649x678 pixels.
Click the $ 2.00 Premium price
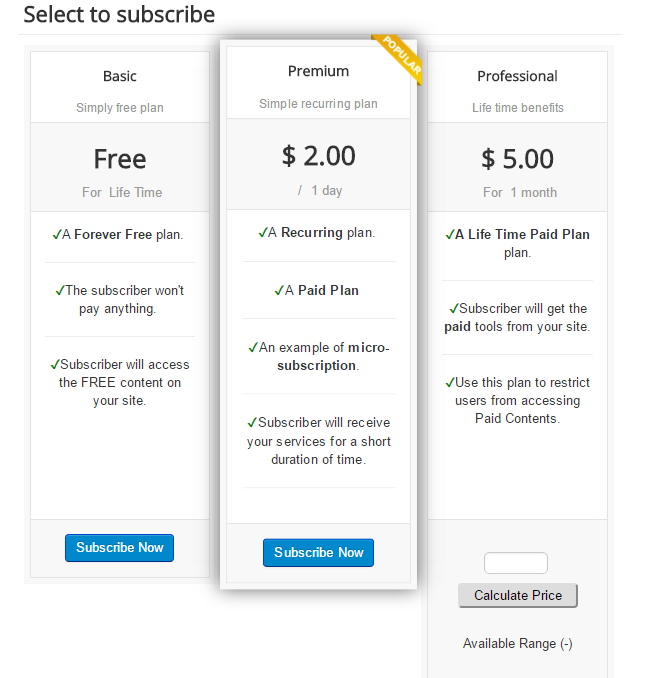tap(318, 155)
